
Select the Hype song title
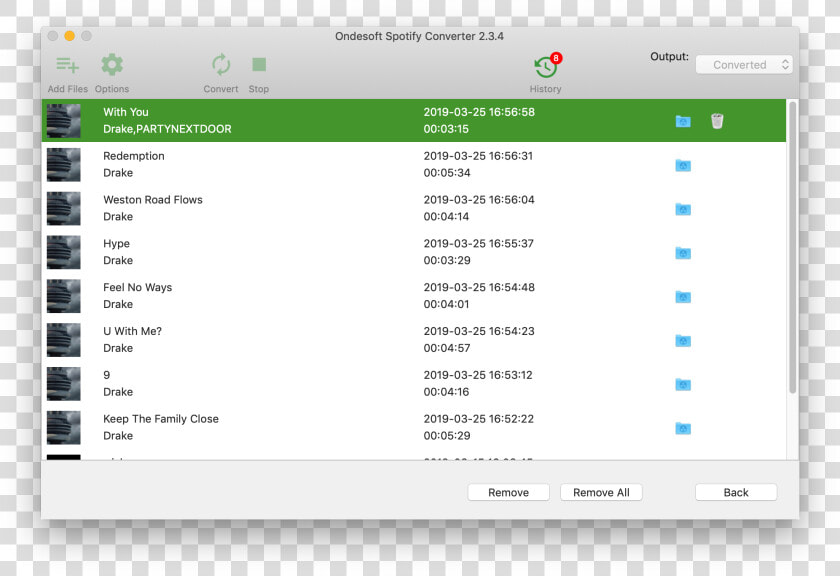116,244
